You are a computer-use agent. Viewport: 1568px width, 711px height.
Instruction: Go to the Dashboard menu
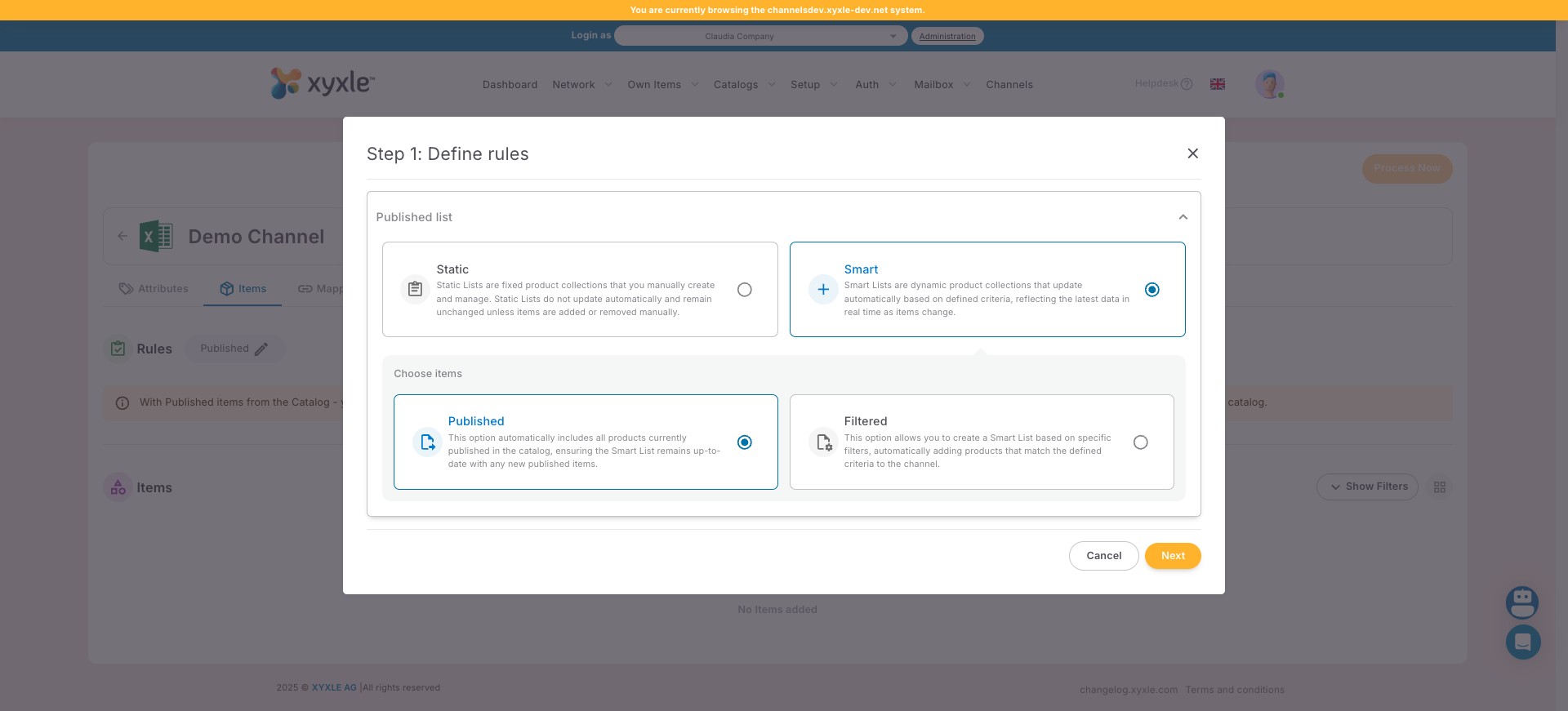click(510, 85)
